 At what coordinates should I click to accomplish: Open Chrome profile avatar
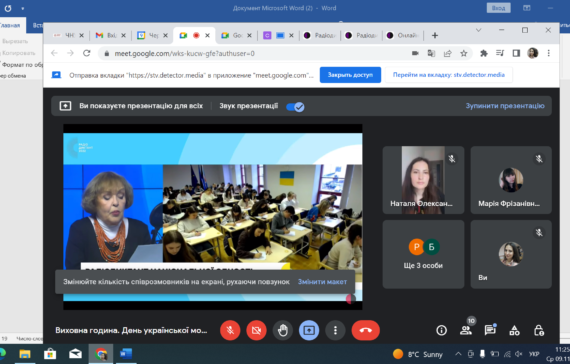[533, 53]
